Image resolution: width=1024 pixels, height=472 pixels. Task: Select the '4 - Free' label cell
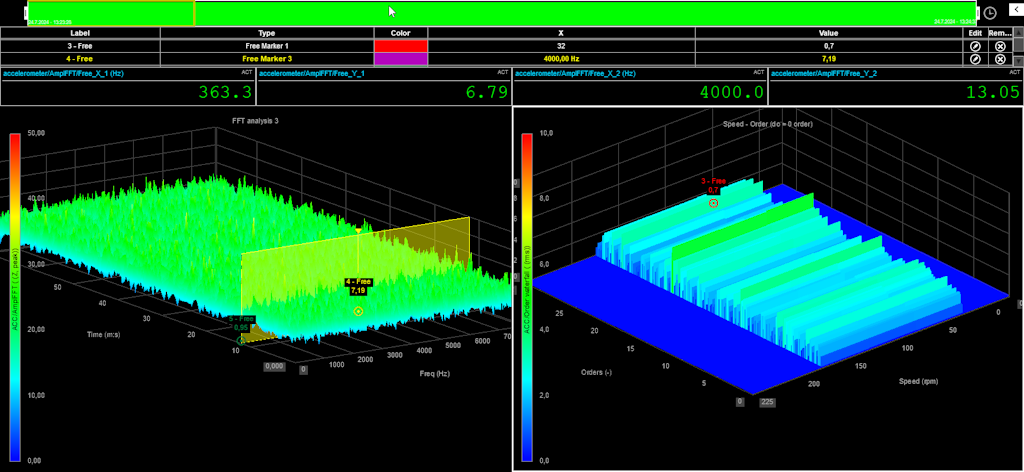(x=80, y=59)
